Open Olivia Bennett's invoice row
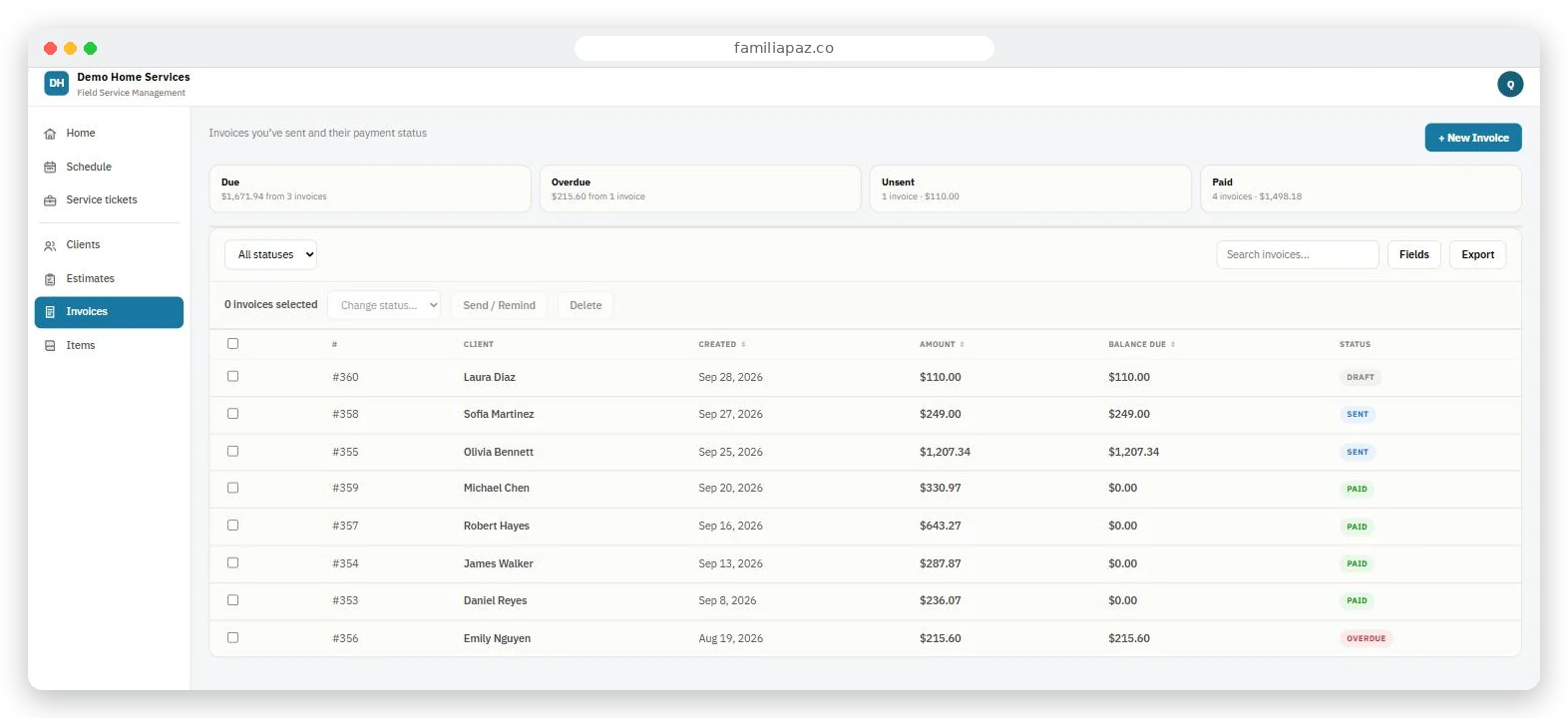The width and height of the screenshot is (1568, 718). tap(865, 452)
